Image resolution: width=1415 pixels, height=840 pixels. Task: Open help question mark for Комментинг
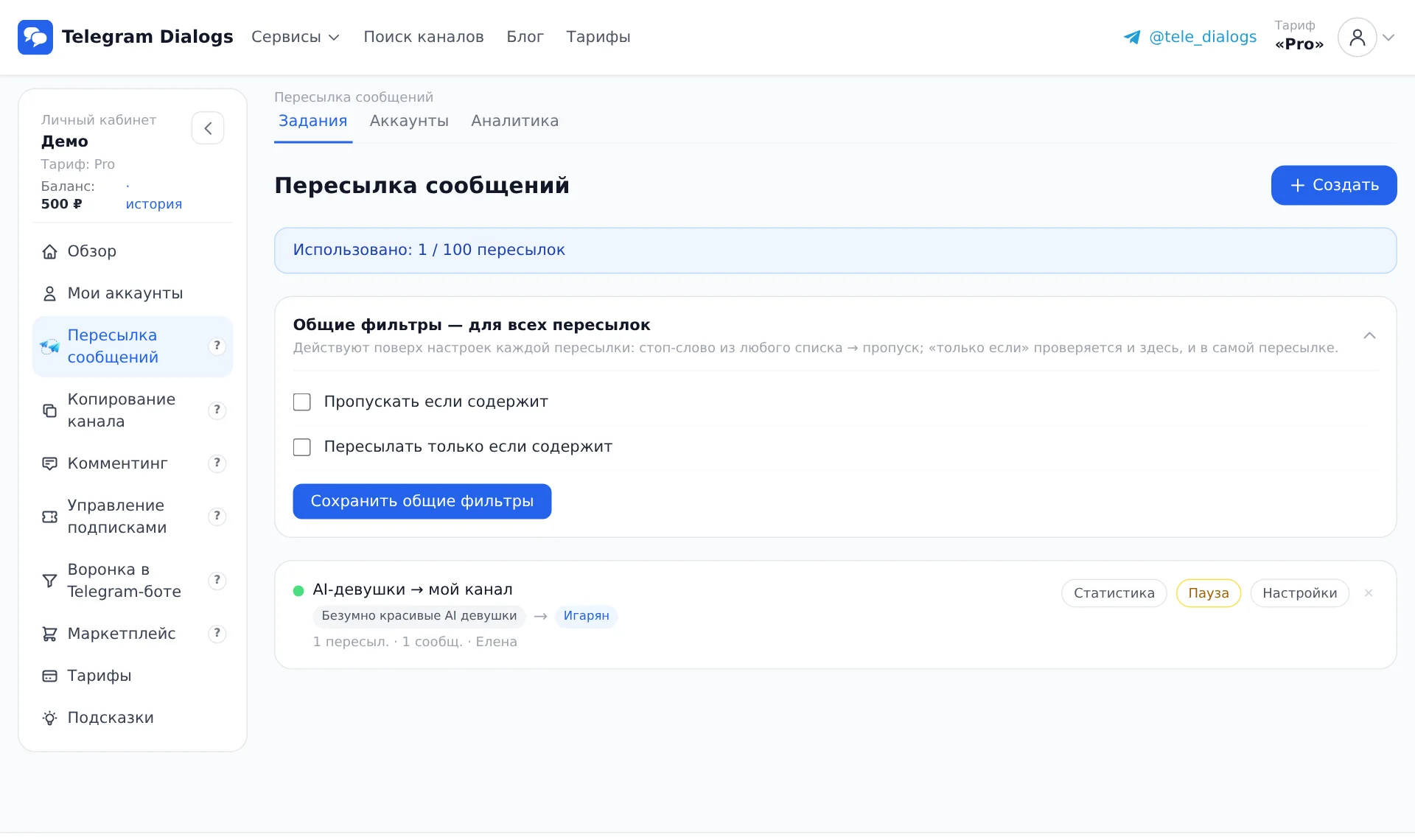coord(217,463)
